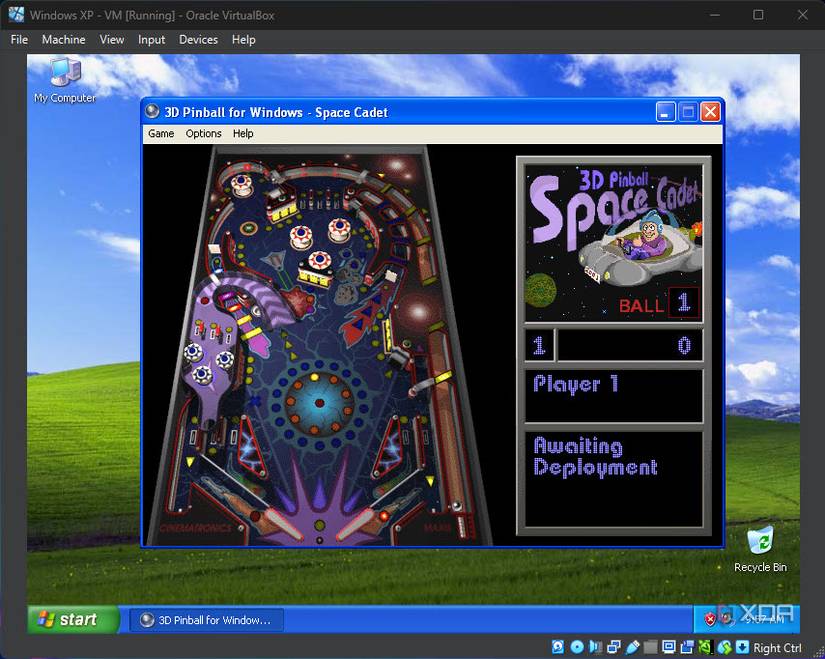The image size is (825, 659).
Task: Open the Machine menu in VirtualBox
Action: pyautogui.click(x=63, y=40)
